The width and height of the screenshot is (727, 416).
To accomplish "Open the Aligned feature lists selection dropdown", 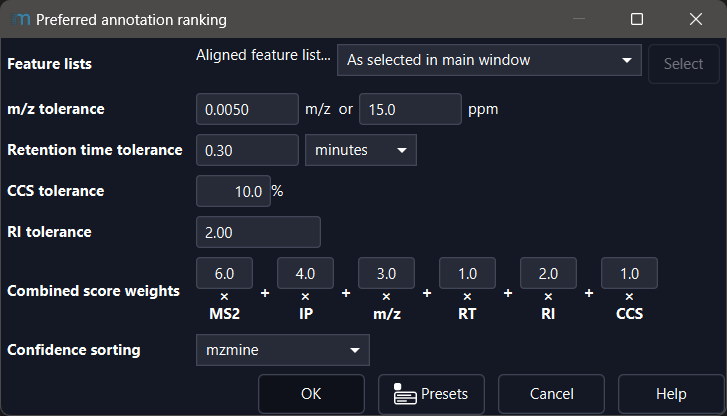I will pos(488,61).
